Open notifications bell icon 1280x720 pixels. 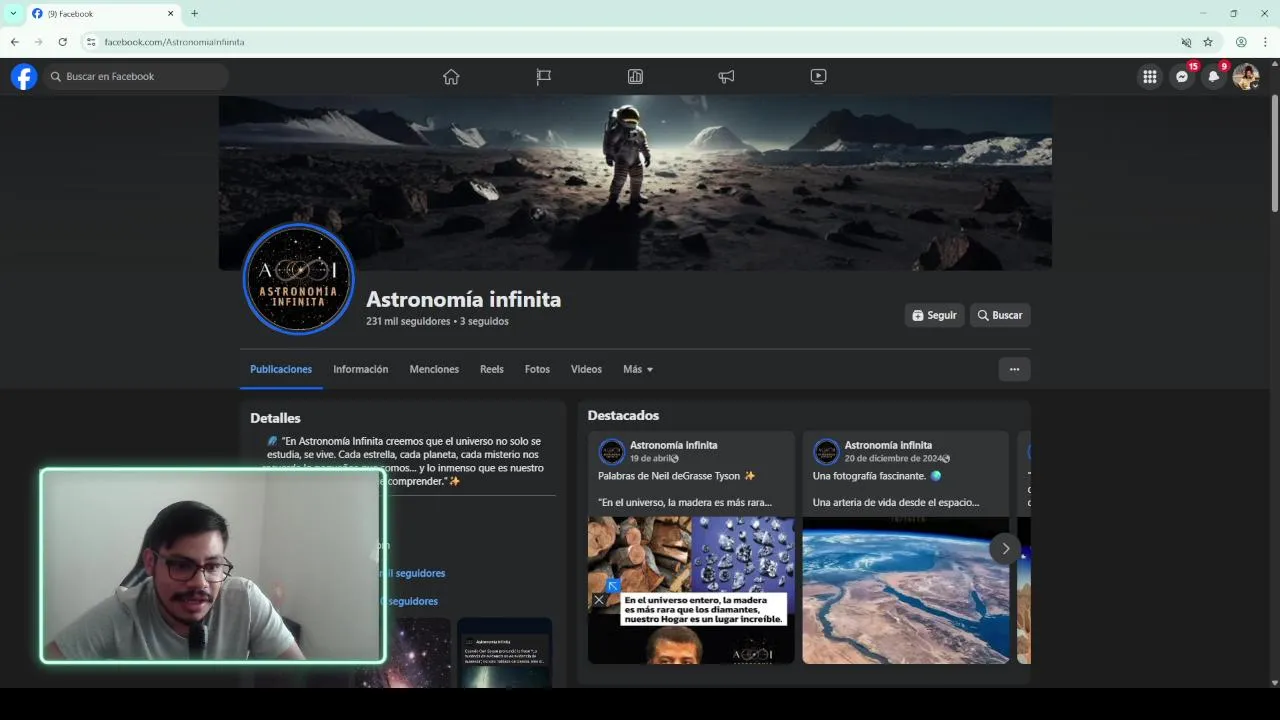(1214, 76)
